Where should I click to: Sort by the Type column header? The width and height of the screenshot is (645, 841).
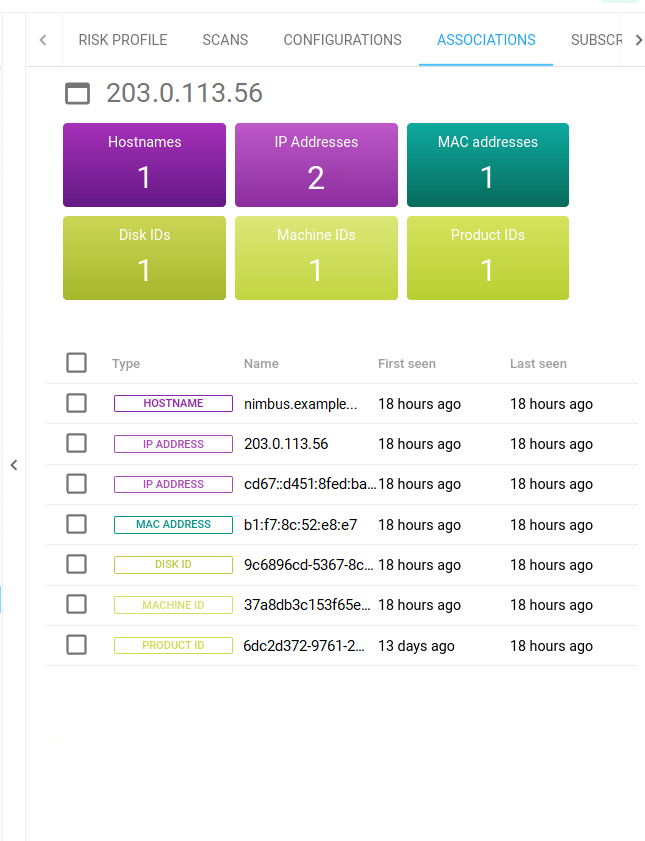(126, 364)
